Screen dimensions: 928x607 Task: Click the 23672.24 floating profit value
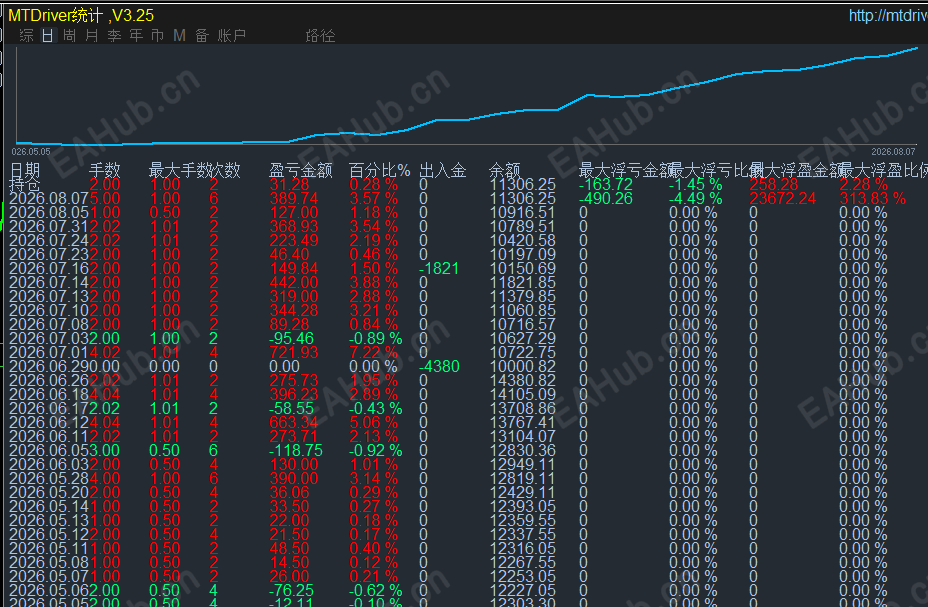(x=783, y=199)
